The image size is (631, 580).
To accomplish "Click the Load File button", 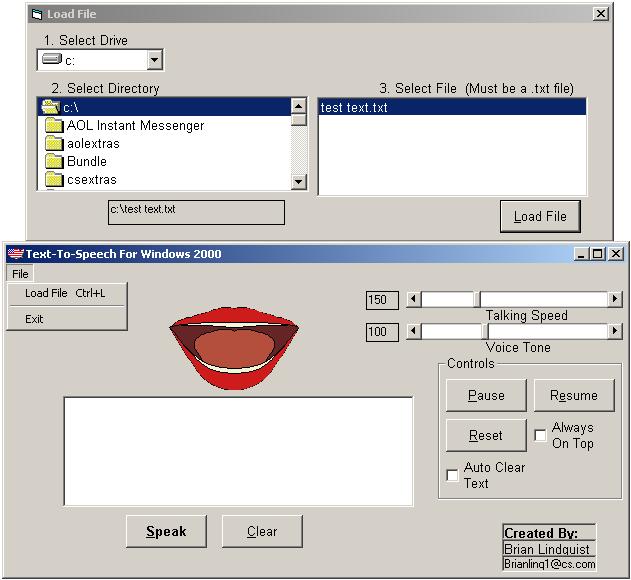I will coord(540,216).
